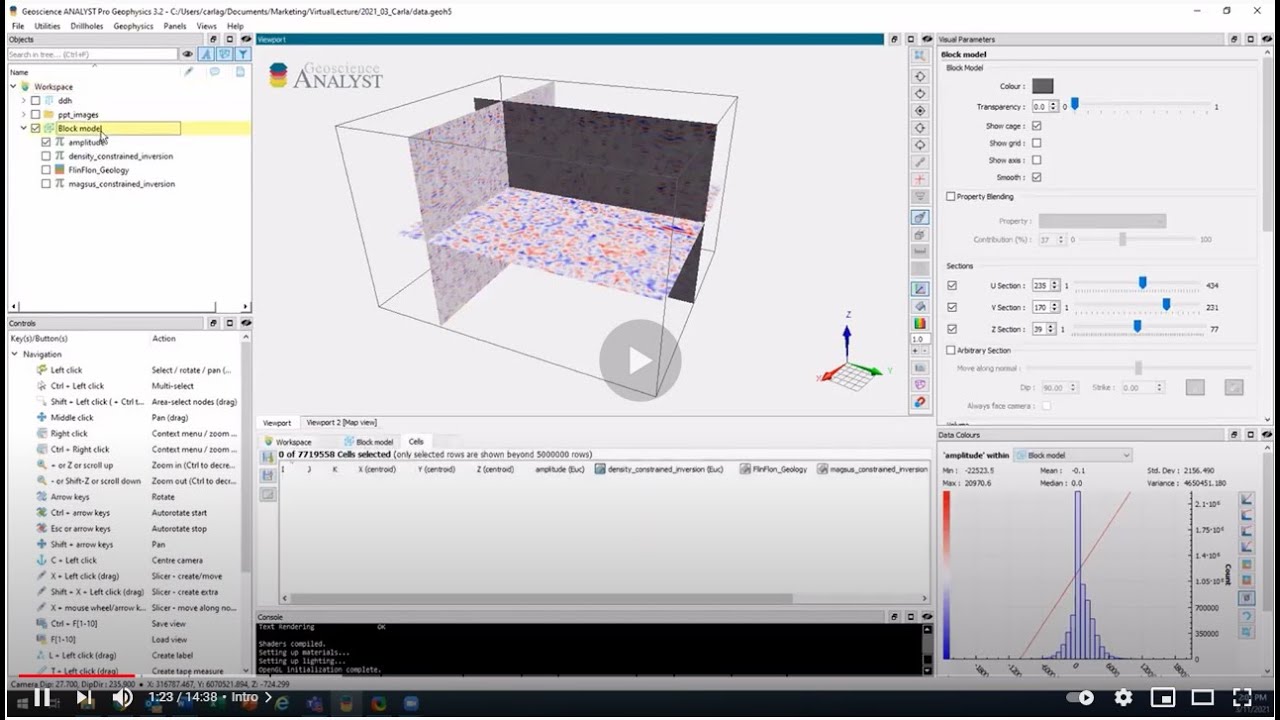
Task: Collapse the Navigation controls section
Action: coord(14,354)
